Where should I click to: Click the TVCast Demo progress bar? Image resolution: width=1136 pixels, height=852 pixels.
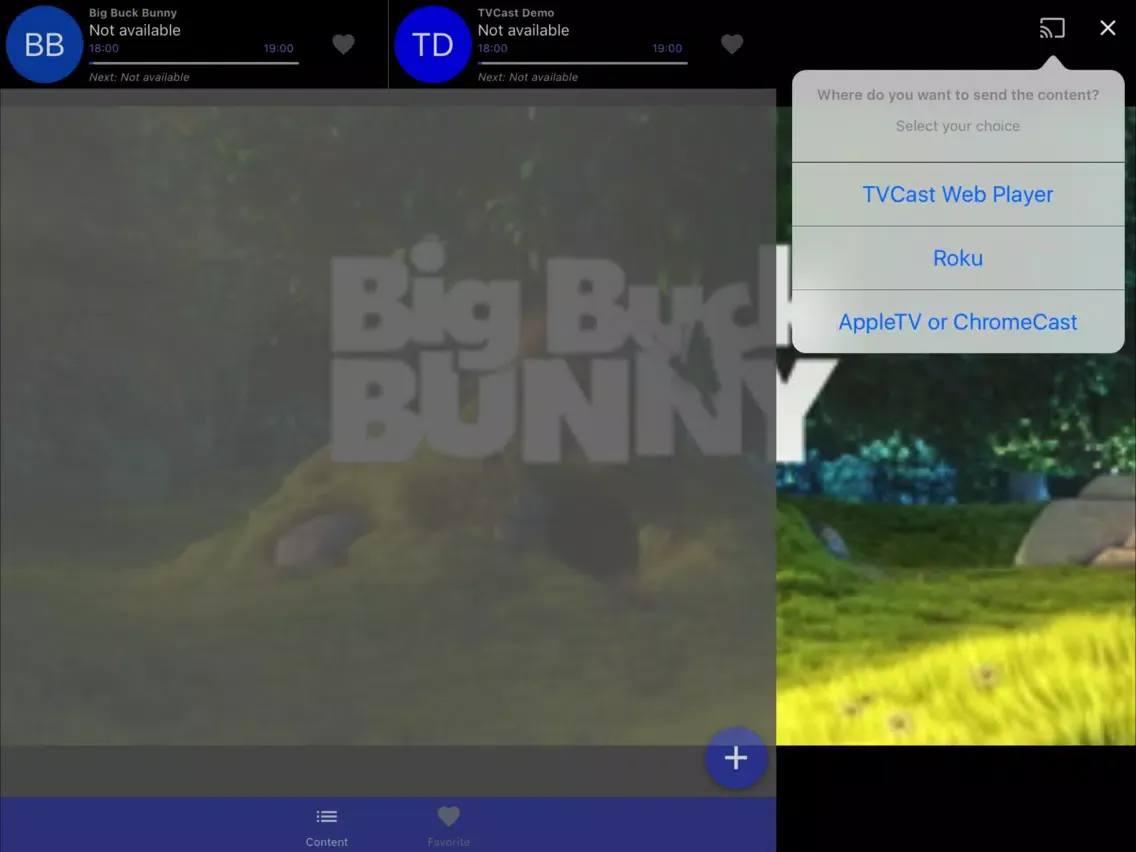tap(582, 63)
